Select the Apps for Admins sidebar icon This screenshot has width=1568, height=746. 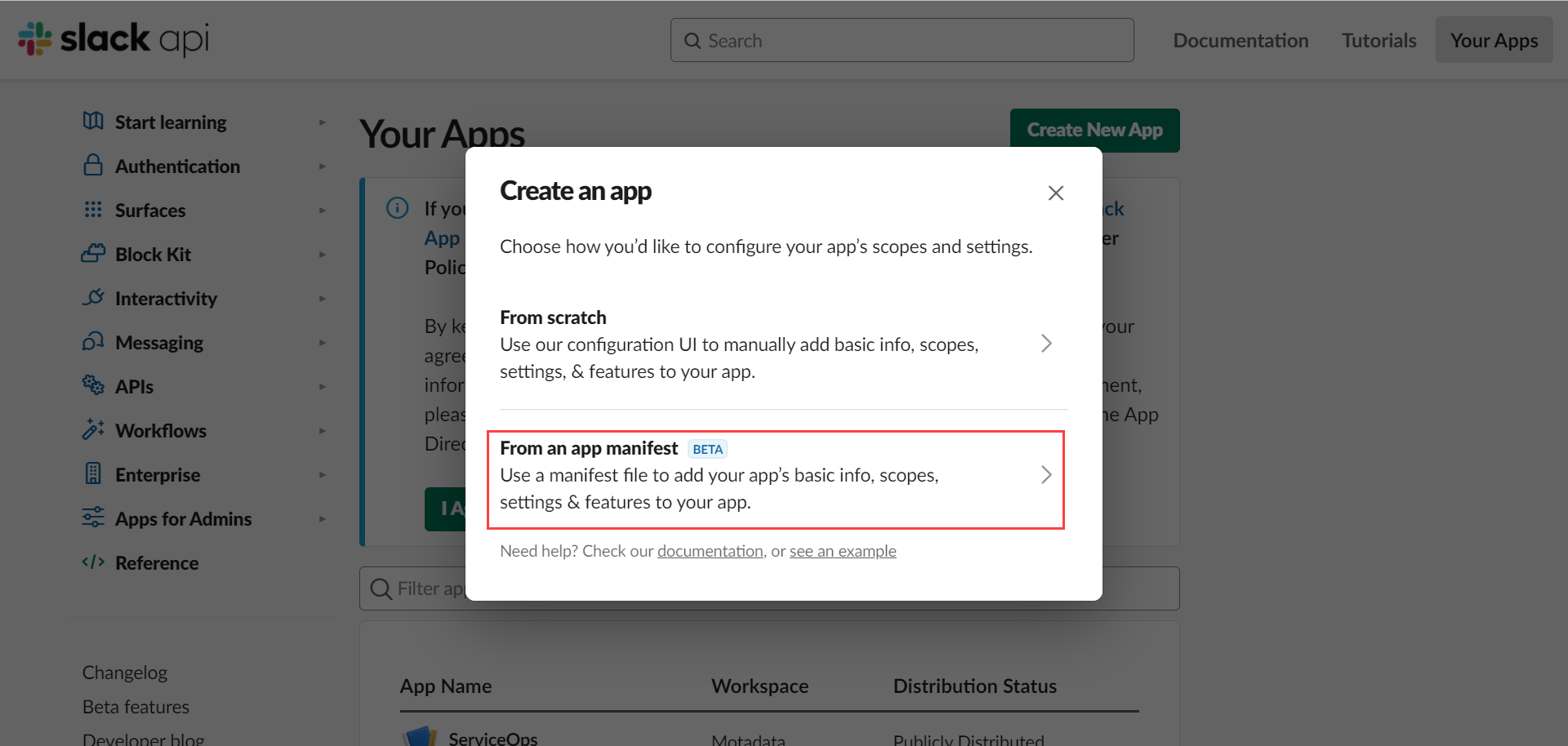[x=92, y=518]
